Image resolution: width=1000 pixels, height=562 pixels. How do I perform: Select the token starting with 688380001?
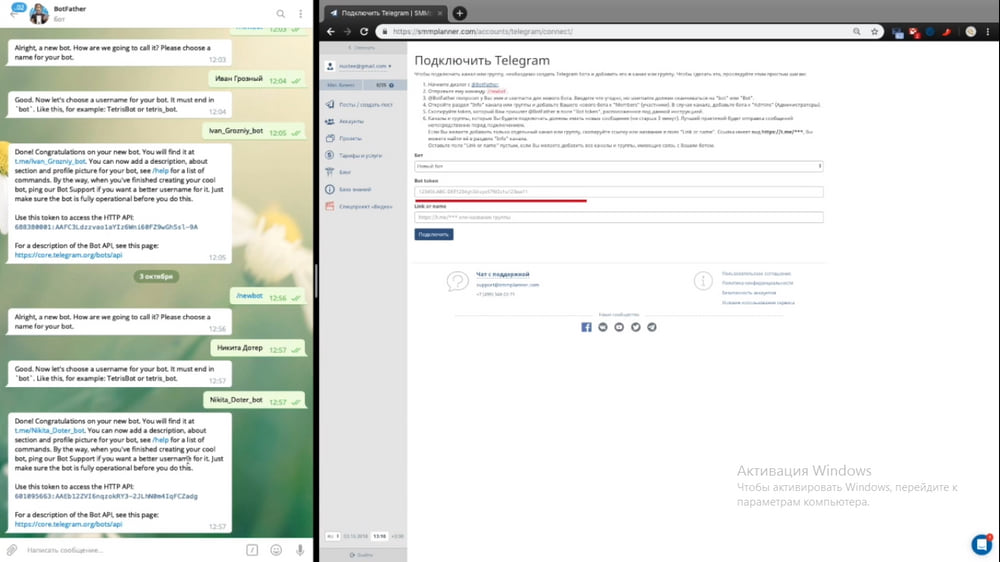coord(106,227)
